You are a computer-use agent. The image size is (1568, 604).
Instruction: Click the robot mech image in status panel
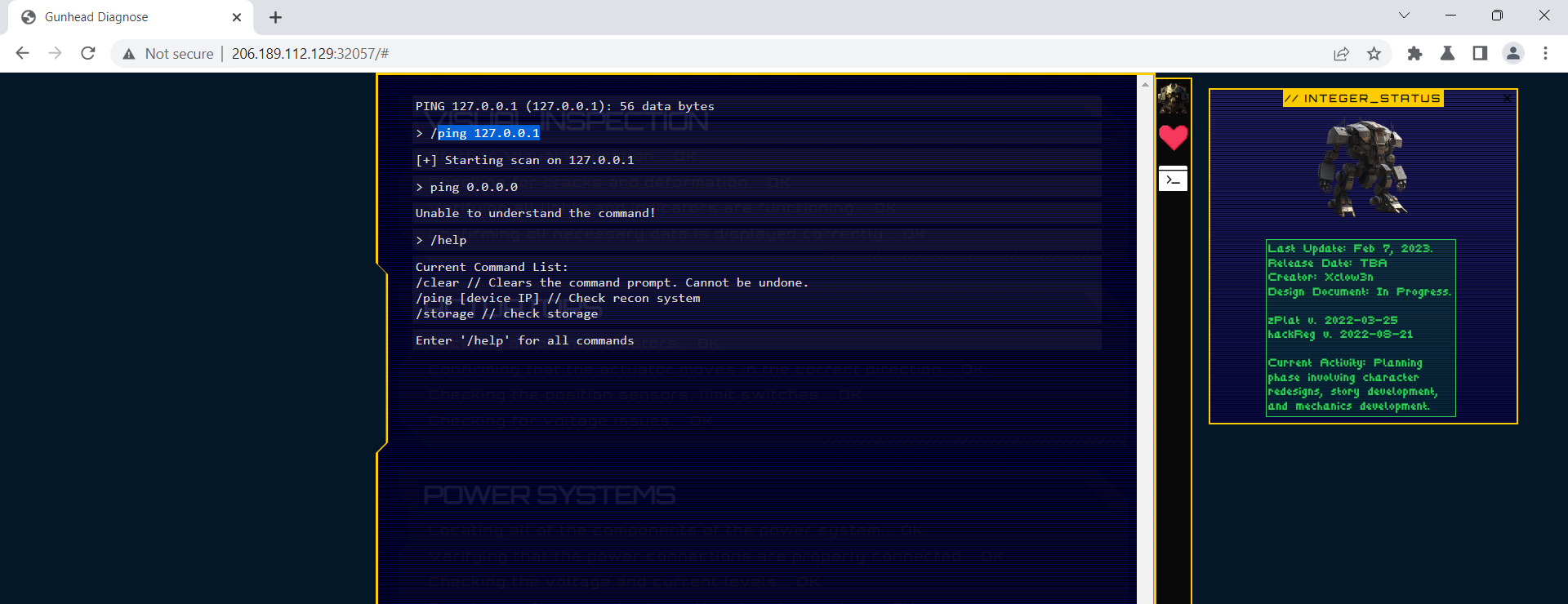click(1362, 168)
